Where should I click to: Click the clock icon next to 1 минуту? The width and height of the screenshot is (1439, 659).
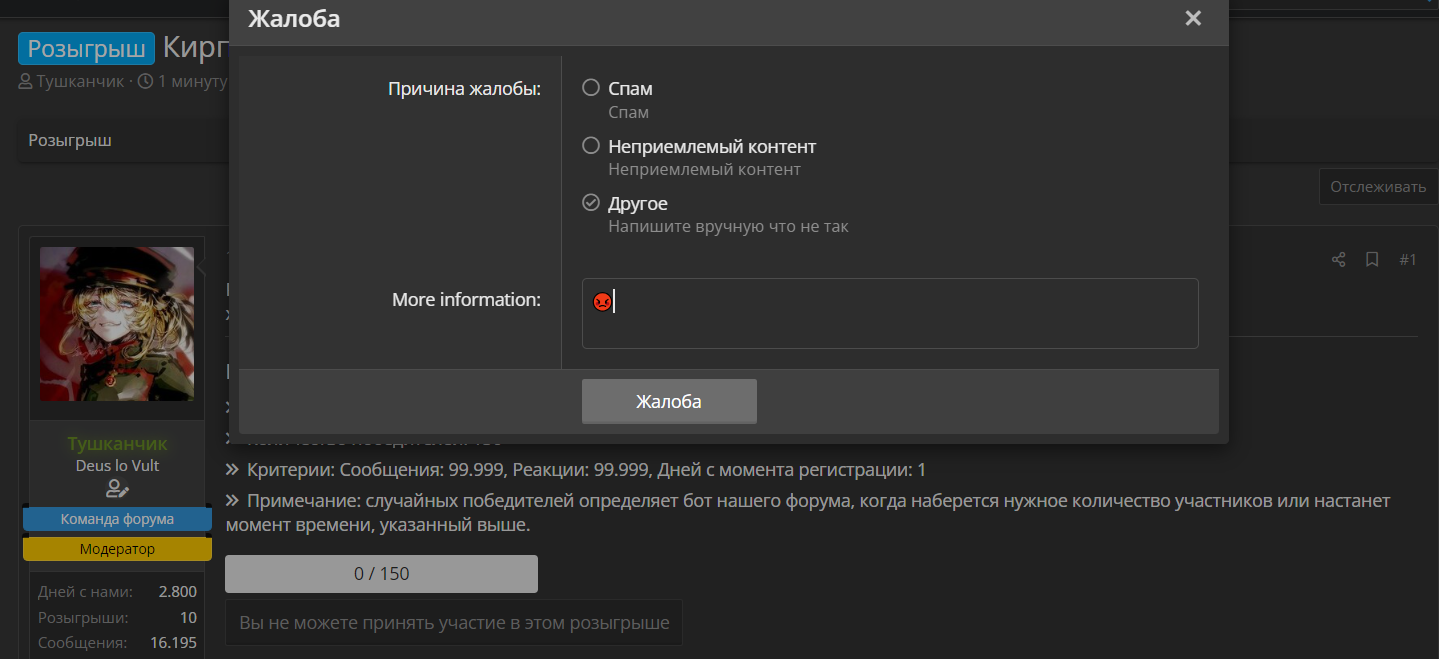145,81
